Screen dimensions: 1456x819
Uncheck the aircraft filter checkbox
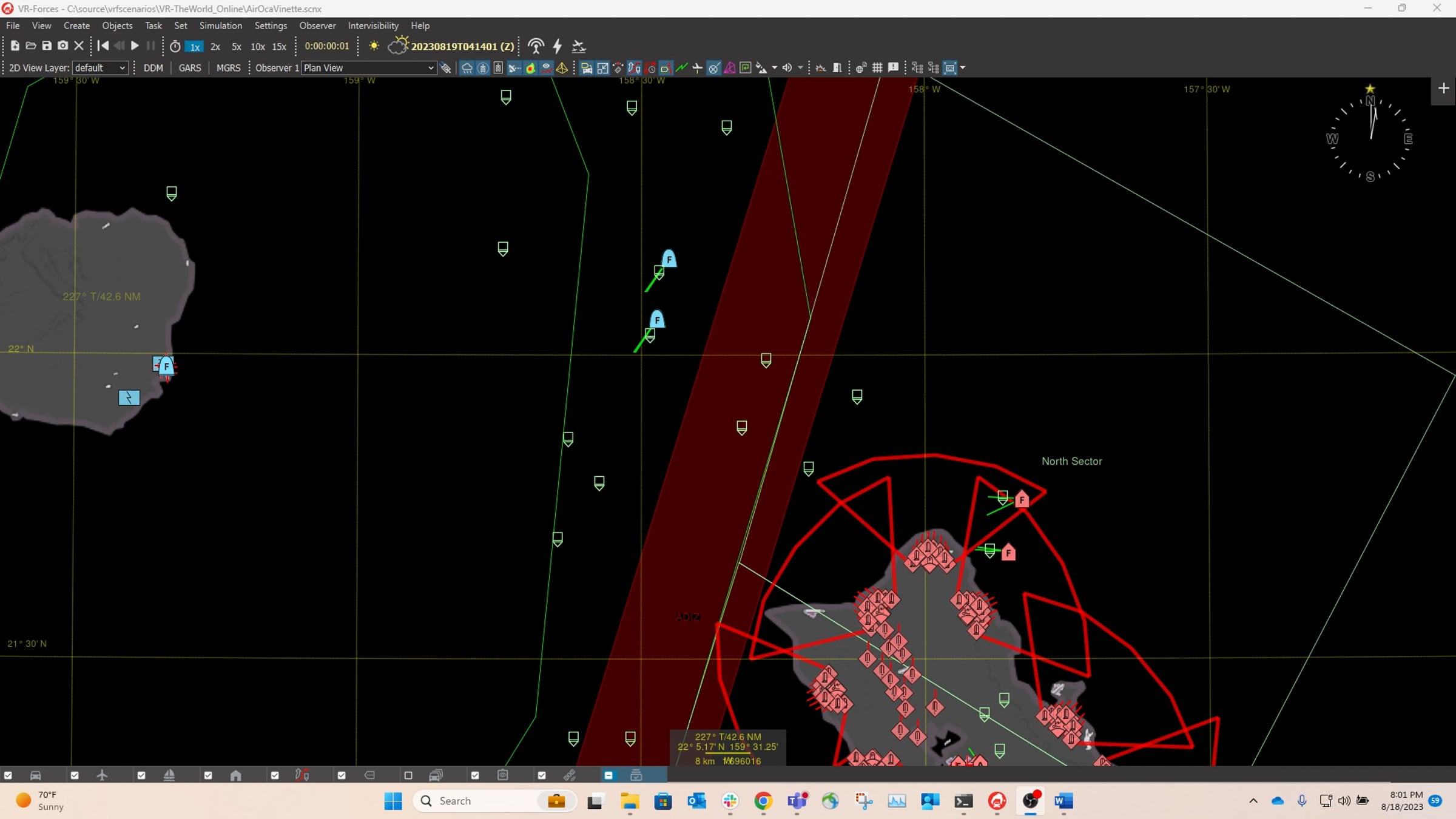[75, 775]
